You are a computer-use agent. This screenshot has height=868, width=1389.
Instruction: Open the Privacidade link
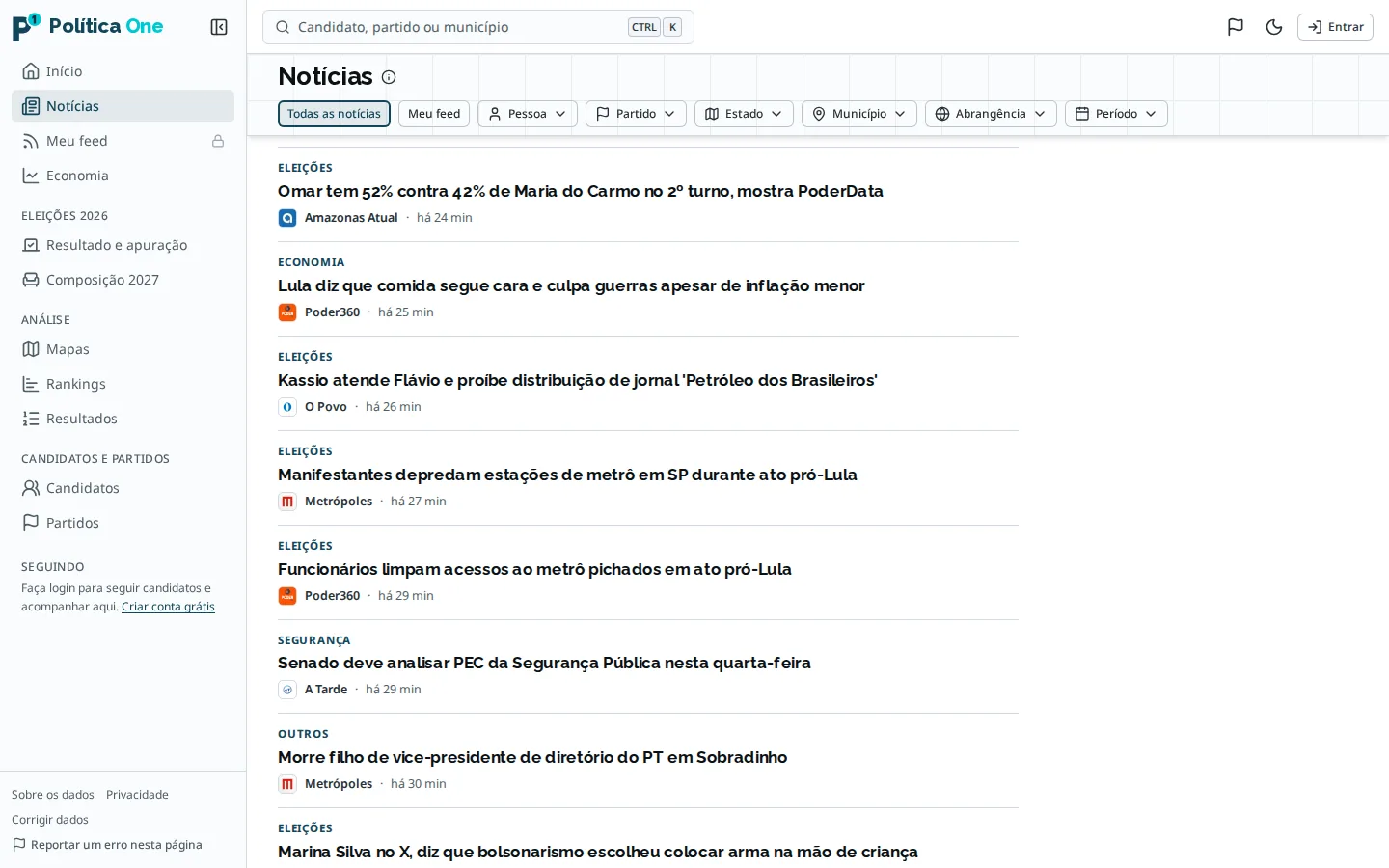137,795
